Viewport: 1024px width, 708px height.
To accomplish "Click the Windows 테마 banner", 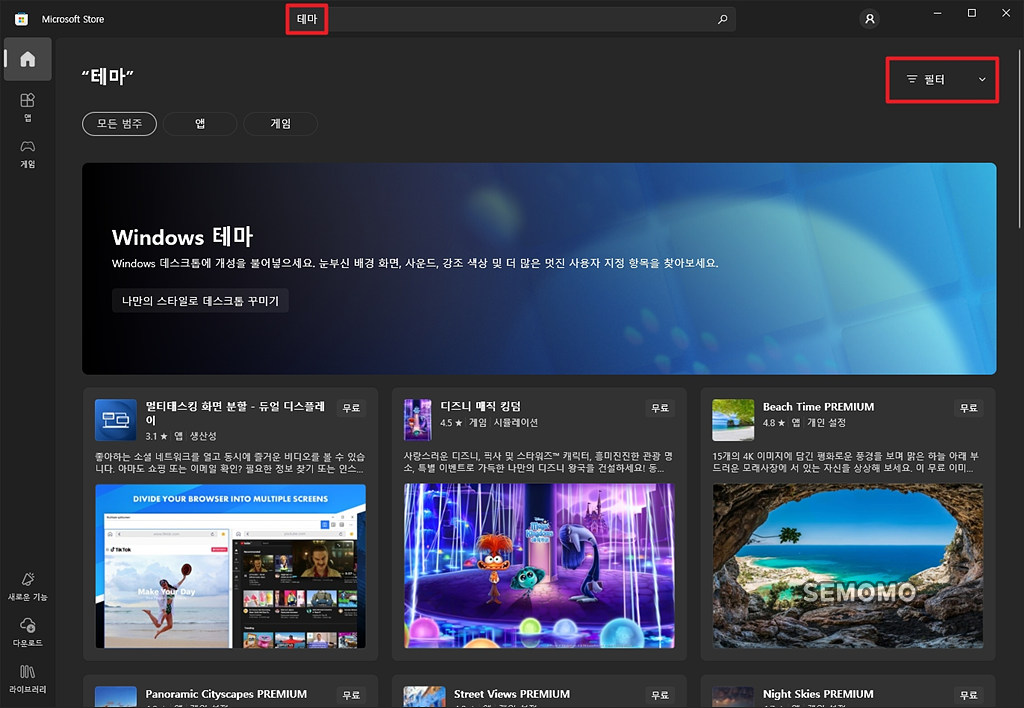I will click(539, 268).
